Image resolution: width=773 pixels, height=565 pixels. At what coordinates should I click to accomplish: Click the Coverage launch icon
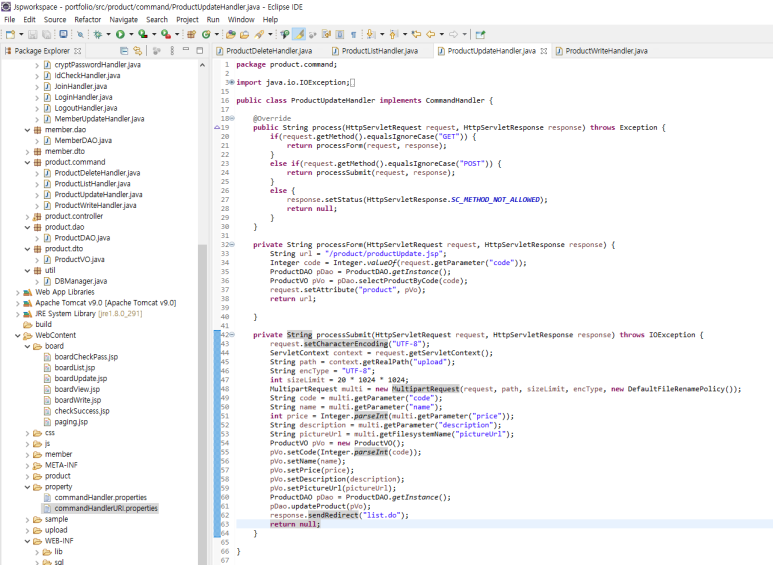pyautogui.click(x=143, y=35)
